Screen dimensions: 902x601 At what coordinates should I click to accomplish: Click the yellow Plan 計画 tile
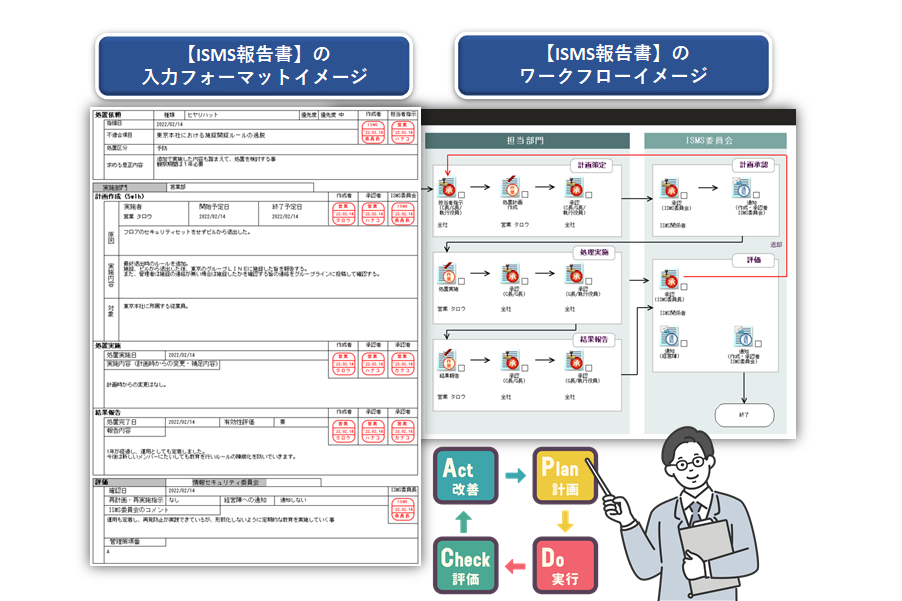click(565, 477)
